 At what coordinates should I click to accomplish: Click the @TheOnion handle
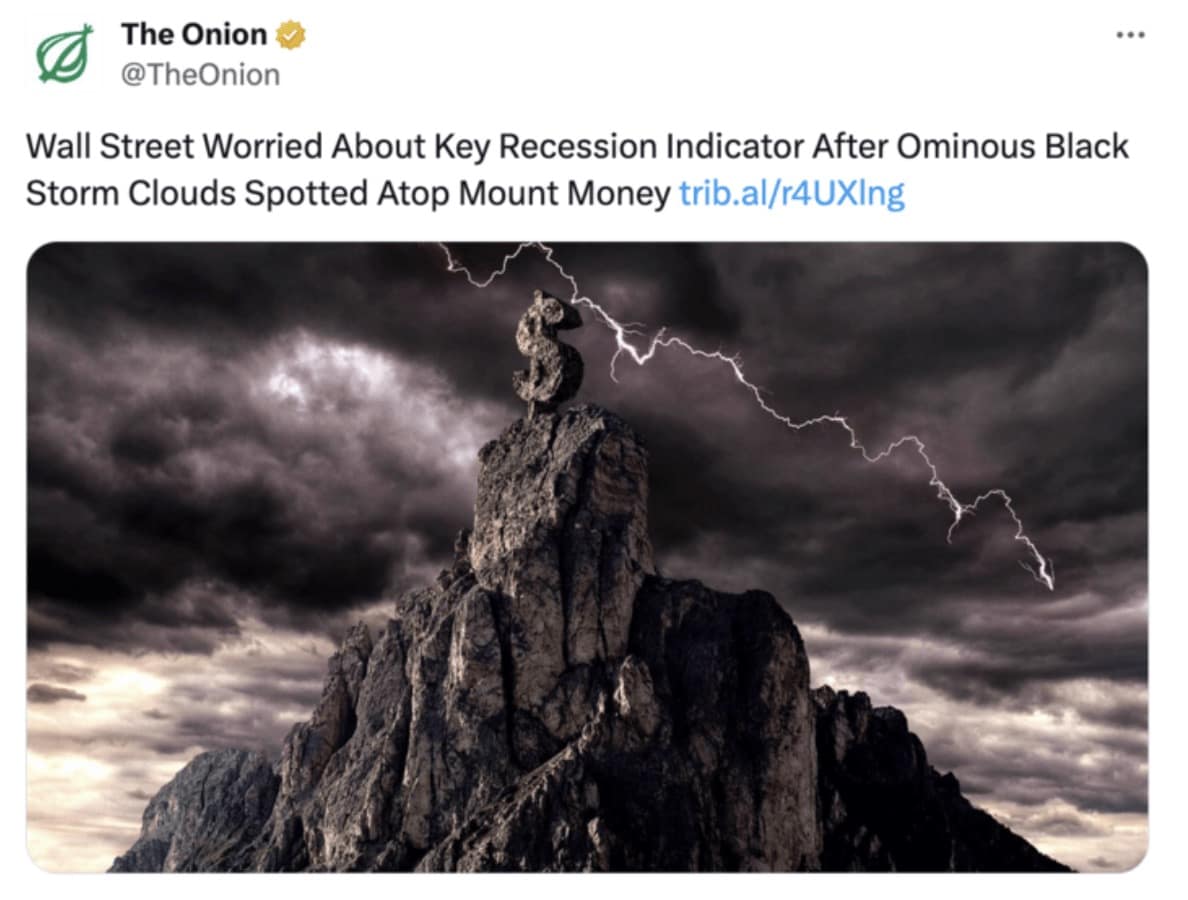201,75
